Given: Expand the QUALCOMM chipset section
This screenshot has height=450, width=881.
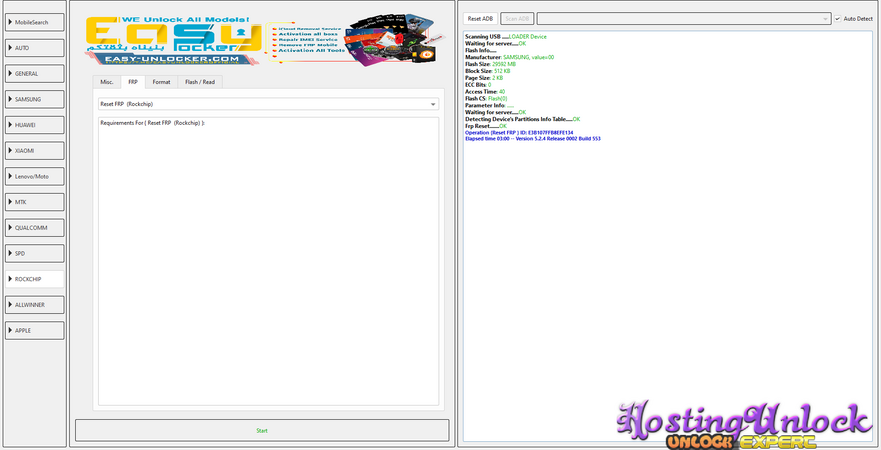Looking at the screenshot, I should pos(34,227).
